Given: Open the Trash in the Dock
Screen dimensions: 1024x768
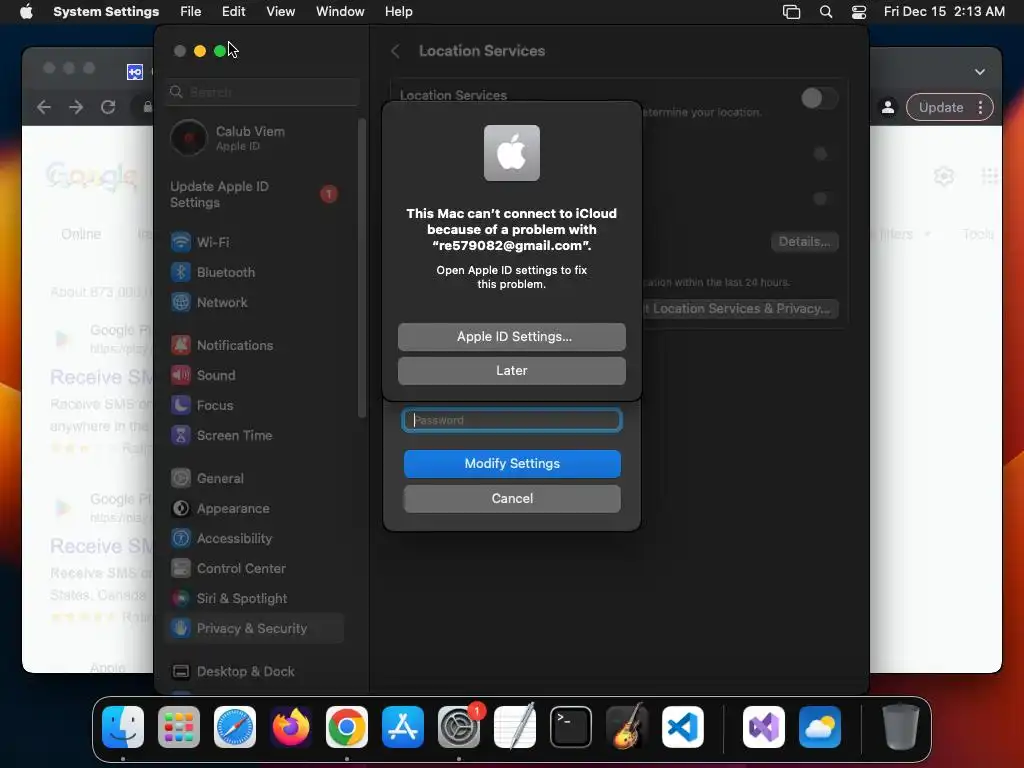Looking at the screenshot, I should [x=901, y=727].
